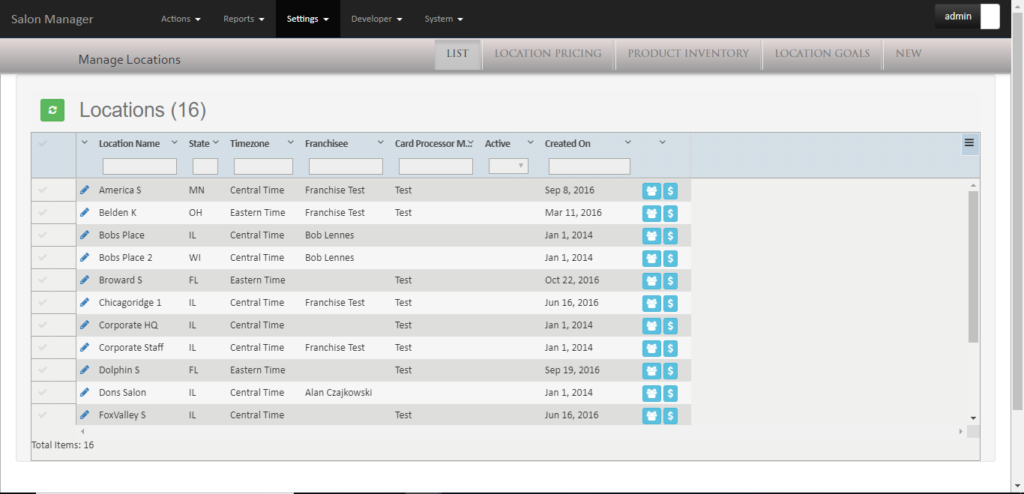Image resolution: width=1024 pixels, height=494 pixels.
Task: Click the grid's vertical scrollbar
Action: pos(973,266)
